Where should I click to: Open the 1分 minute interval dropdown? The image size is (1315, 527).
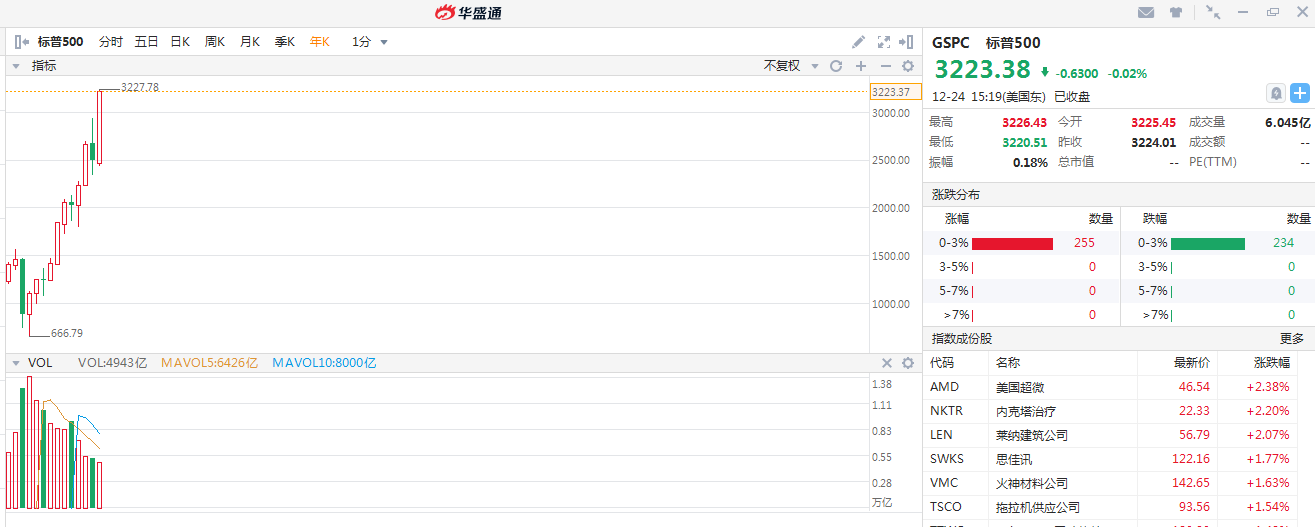[369, 42]
